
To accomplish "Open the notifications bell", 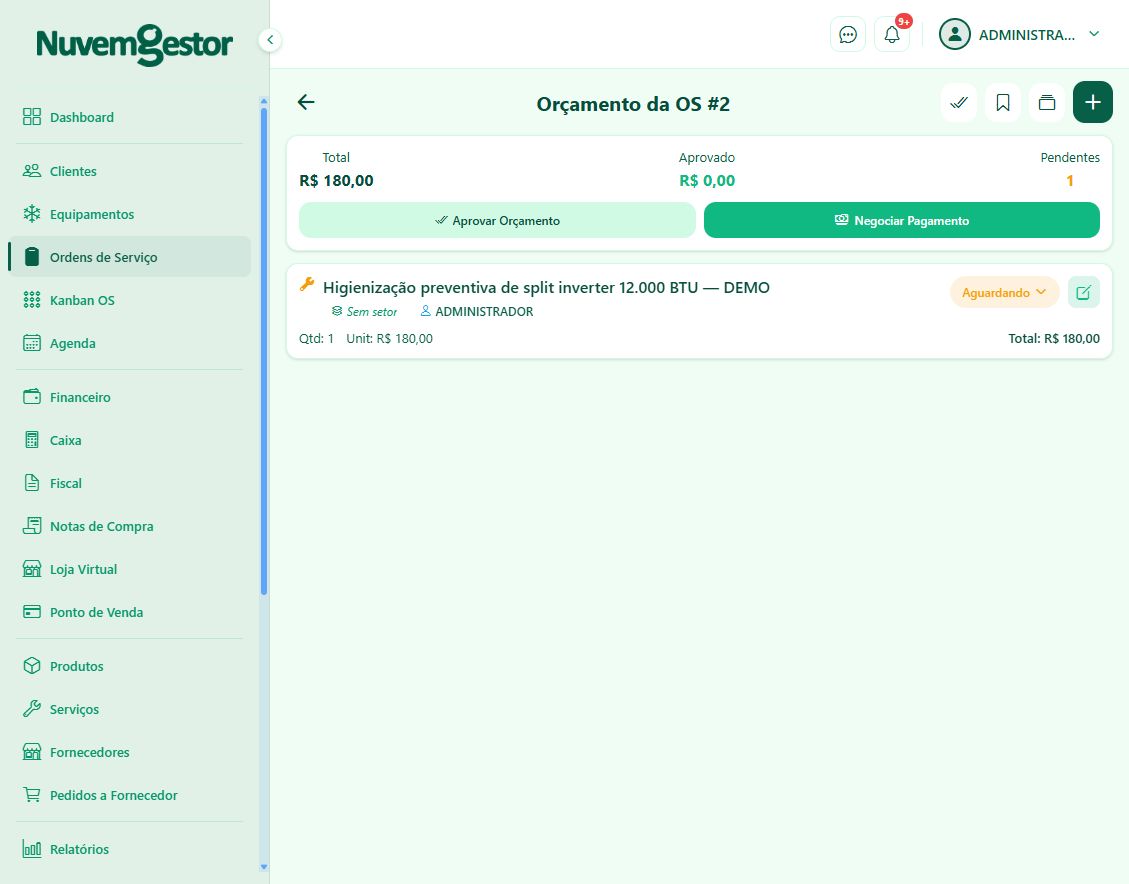I will (x=891, y=35).
